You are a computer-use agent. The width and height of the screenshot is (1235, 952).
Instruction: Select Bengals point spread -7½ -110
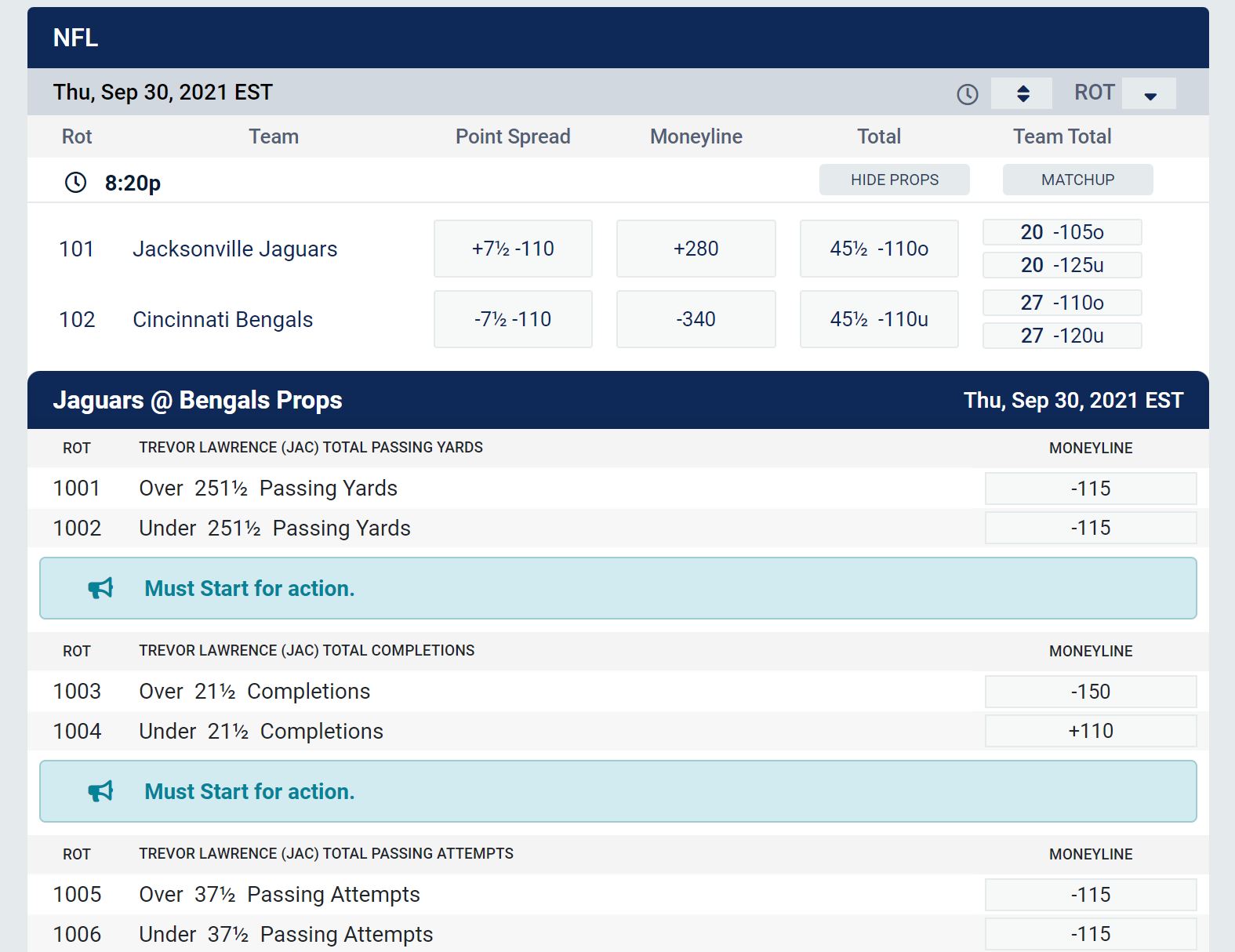513,319
